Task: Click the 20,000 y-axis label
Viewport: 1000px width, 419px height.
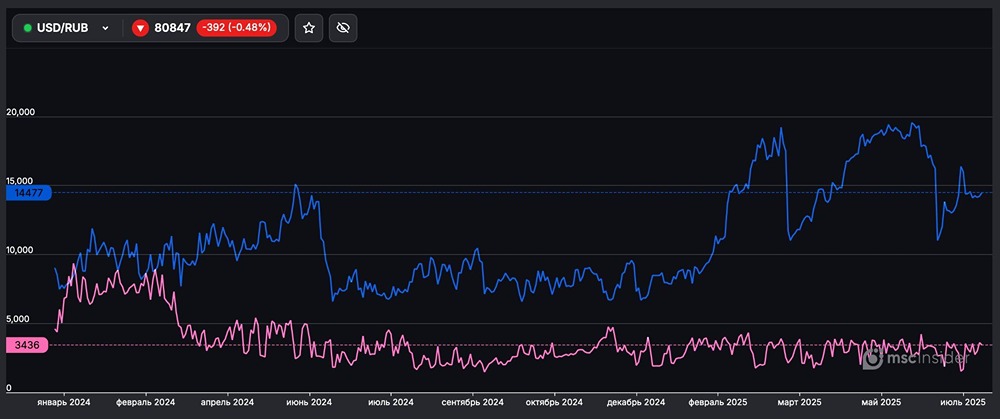Action: [x=21, y=112]
